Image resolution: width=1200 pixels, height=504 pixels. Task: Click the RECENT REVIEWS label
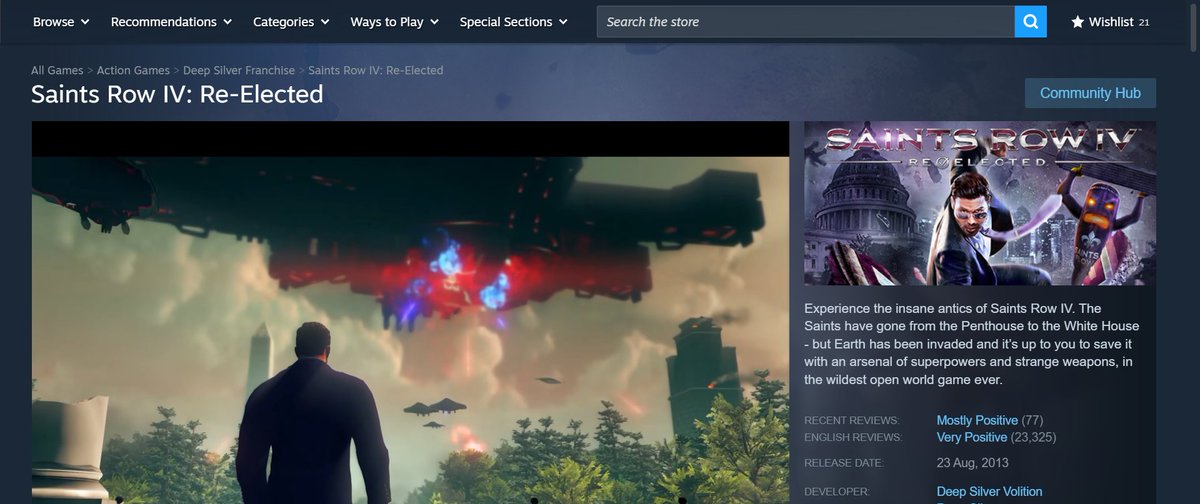coord(851,420)
